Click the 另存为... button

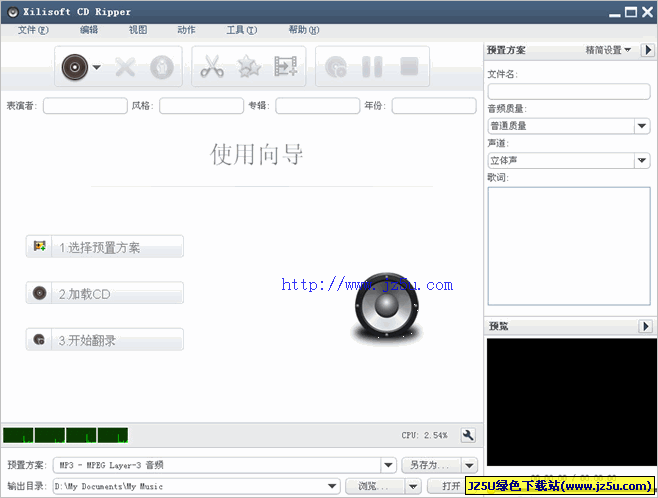[x=431, y=465]
